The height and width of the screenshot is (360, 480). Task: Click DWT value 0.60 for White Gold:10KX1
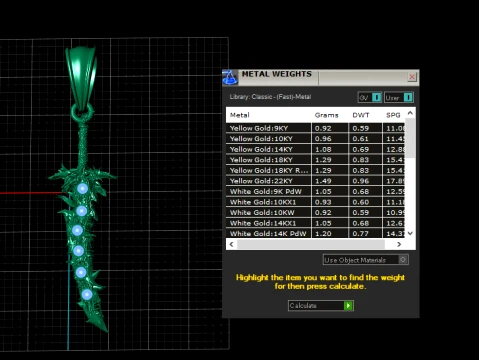click(x=361, y=202)
